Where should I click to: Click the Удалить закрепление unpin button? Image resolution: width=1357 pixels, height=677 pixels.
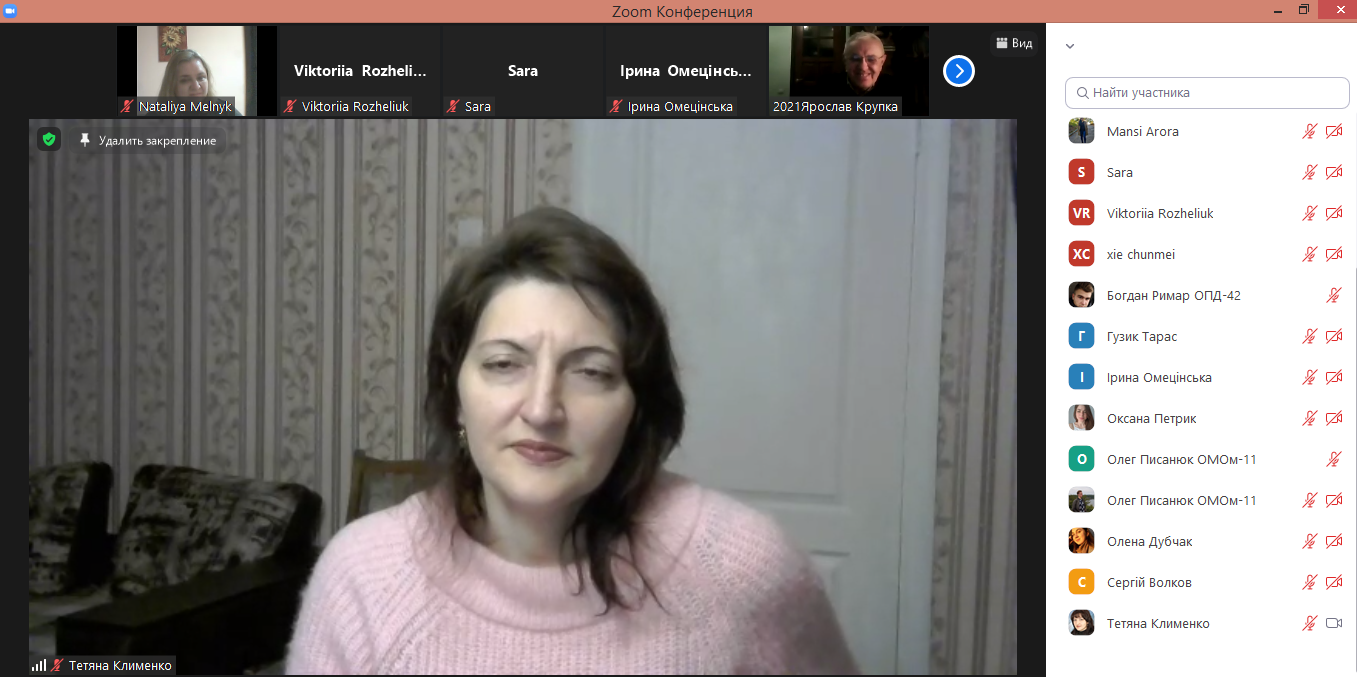[148, 140]
